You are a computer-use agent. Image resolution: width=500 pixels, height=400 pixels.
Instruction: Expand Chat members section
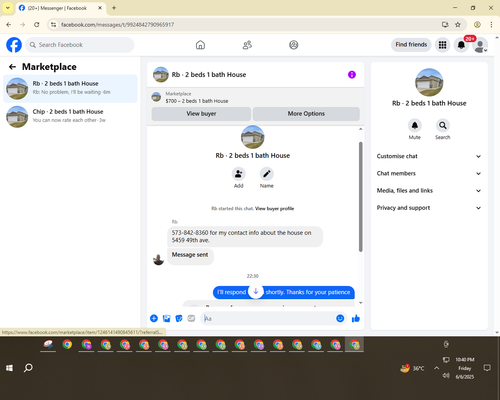[x=429, y=174]
